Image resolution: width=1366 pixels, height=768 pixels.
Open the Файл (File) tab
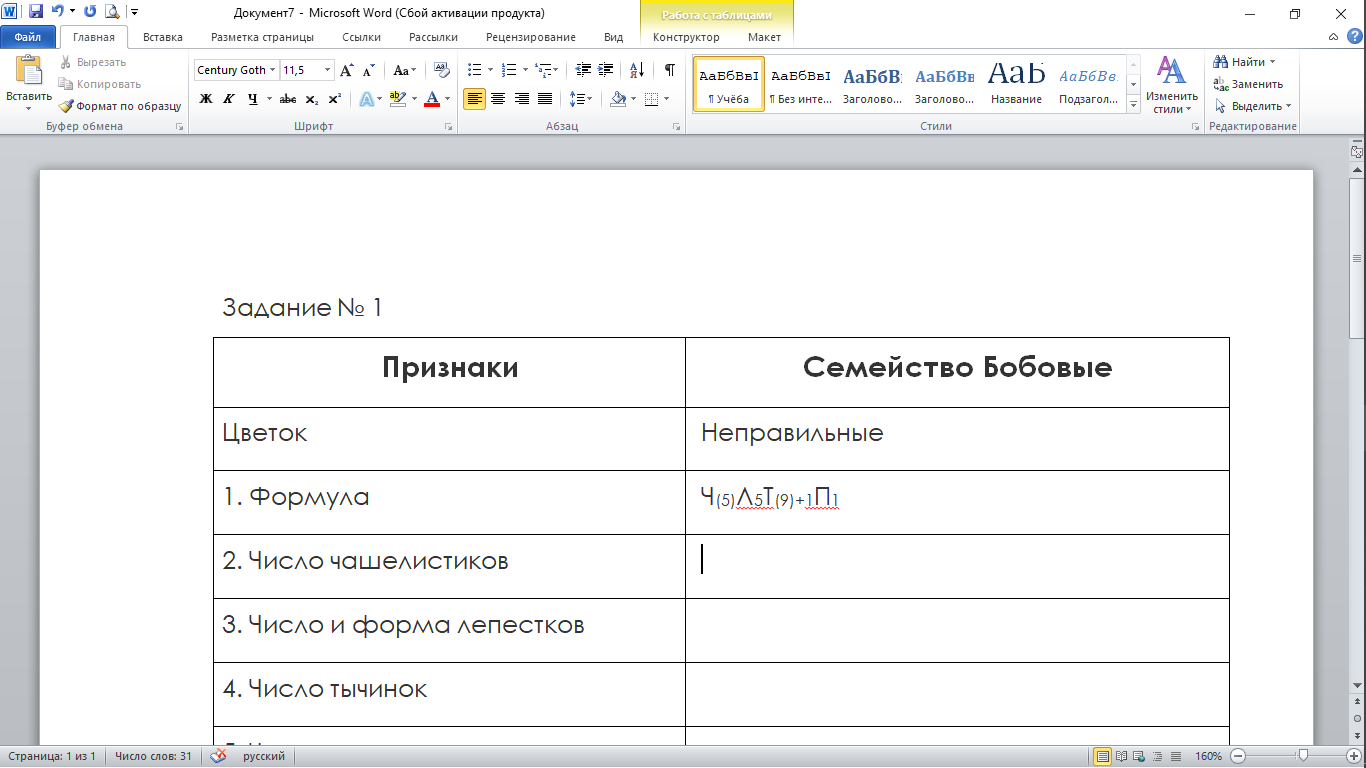tap(28, 37)
